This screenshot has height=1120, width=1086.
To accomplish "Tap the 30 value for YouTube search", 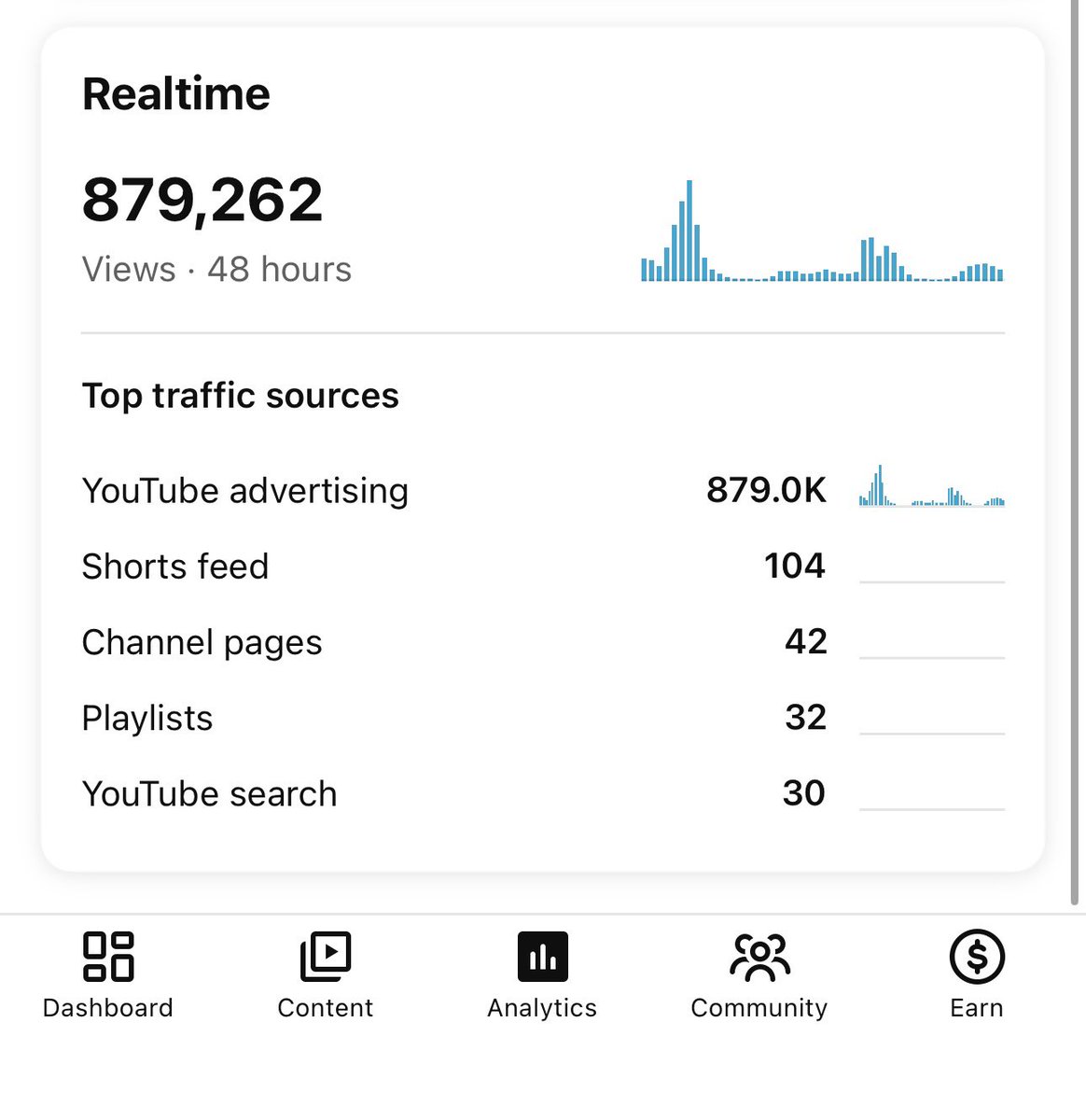I will [x=804, y=792].
